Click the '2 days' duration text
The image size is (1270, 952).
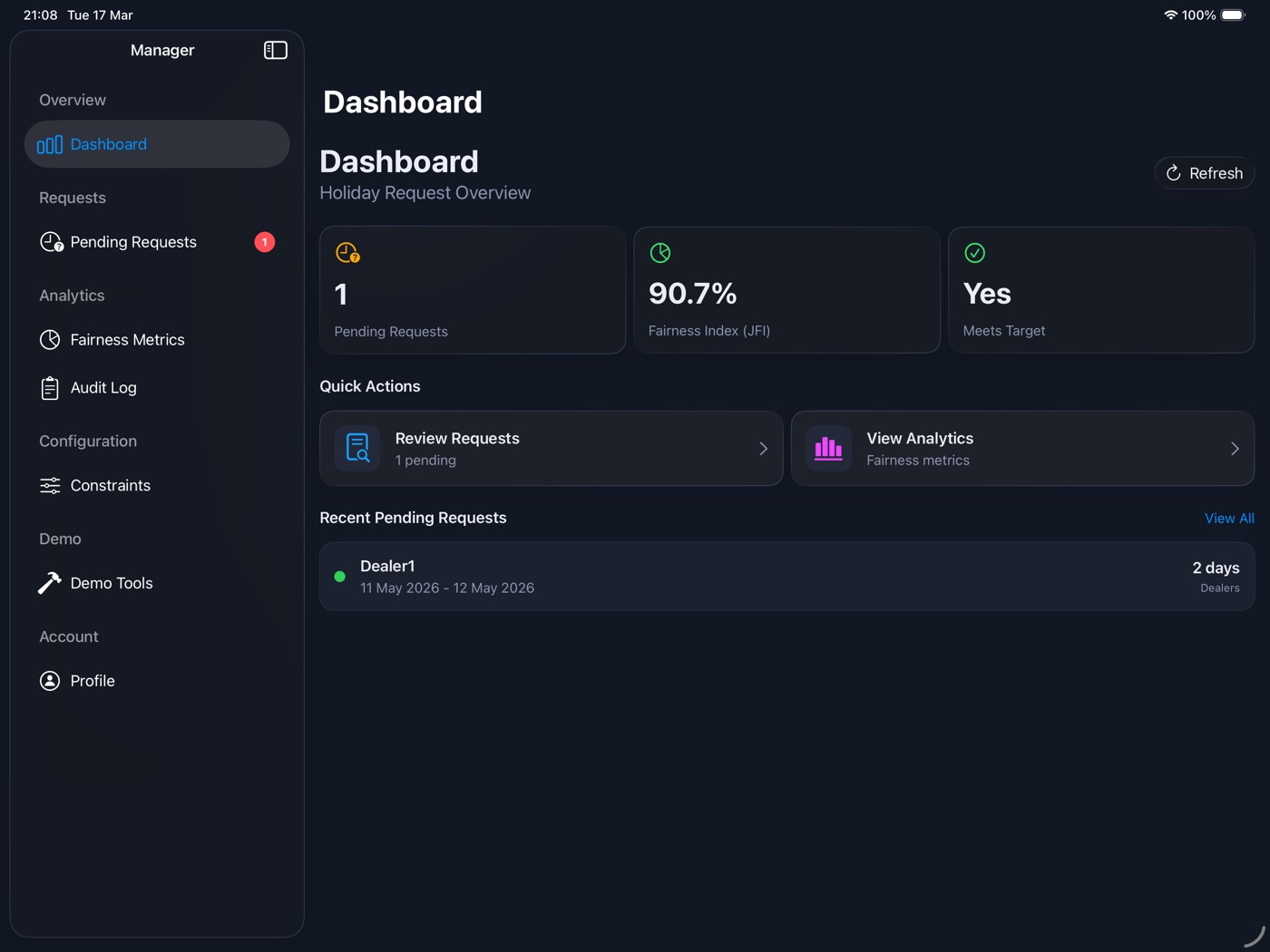tap(1216, 568)
